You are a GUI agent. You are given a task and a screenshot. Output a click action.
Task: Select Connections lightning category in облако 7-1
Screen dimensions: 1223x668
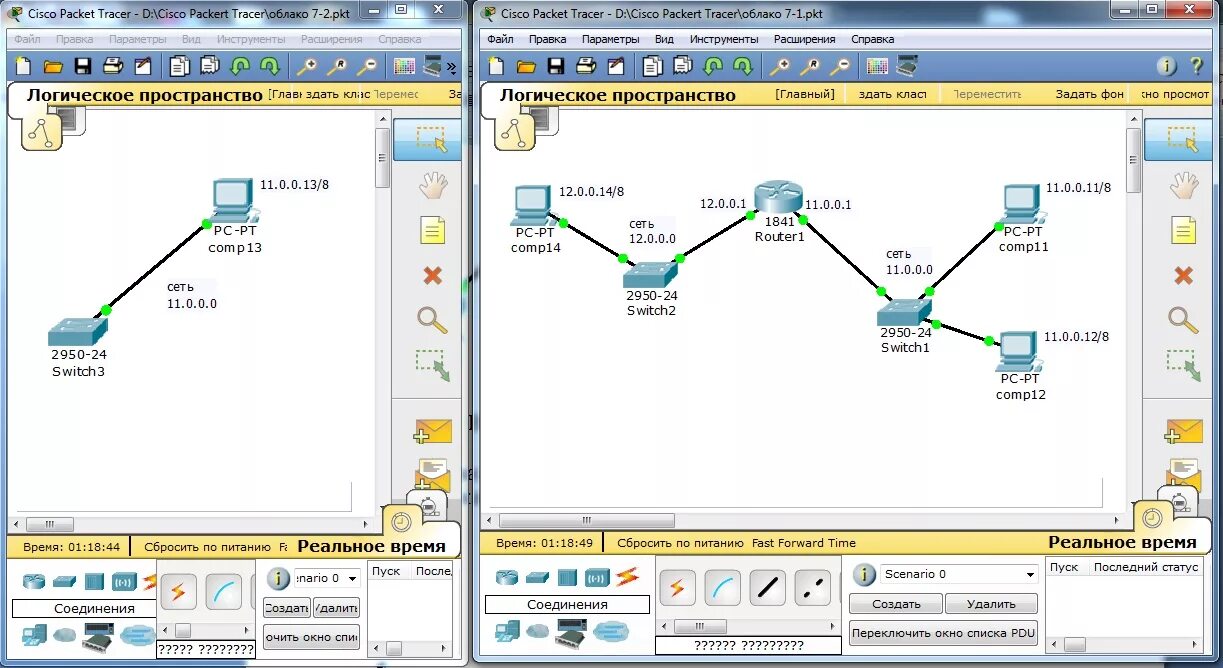click(627, 577)
